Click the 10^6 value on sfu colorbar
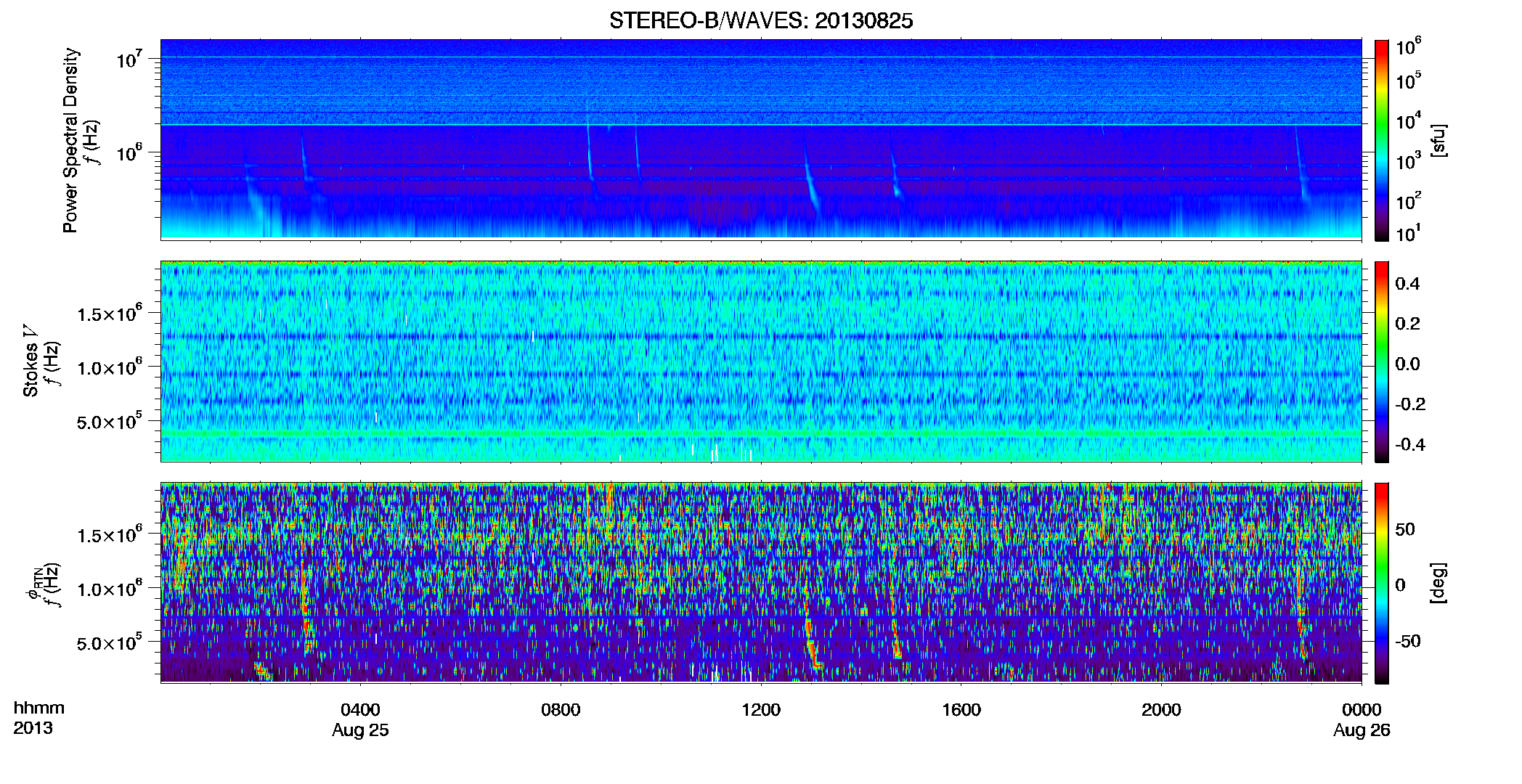Screen dimensions: 1522x784 (1409, 46)
